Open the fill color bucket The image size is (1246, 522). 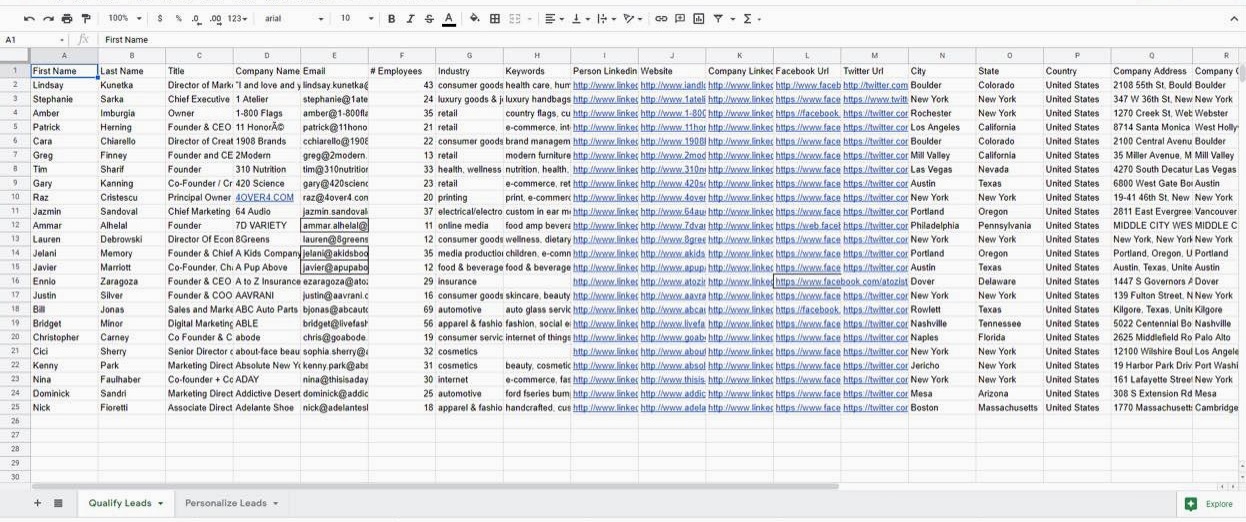click(474, 19)
